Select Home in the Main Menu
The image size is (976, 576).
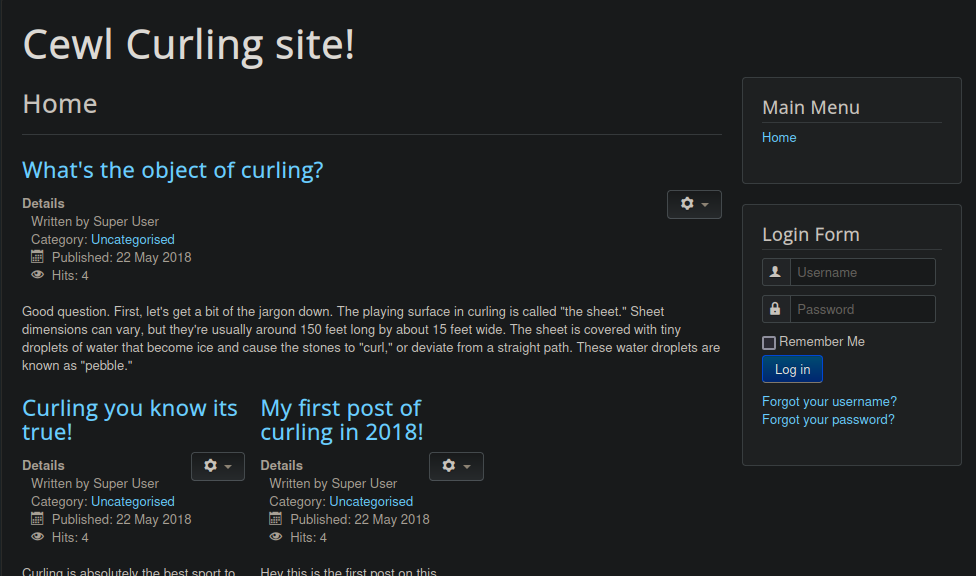click(x=779, y=138)
